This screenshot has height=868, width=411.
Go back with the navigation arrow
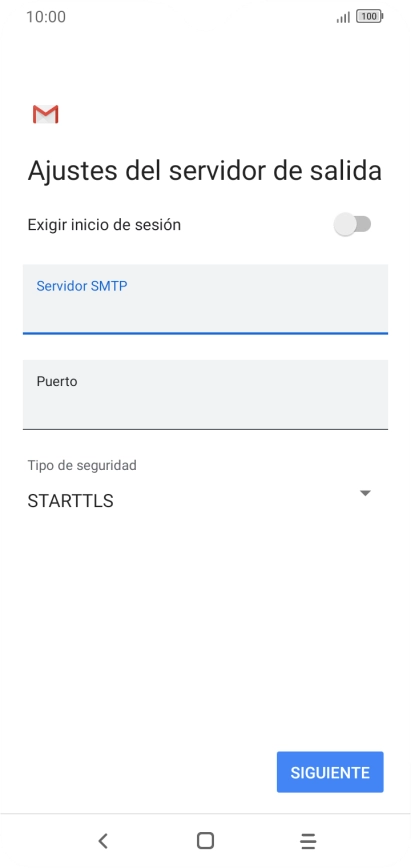[x=102, y=841]
